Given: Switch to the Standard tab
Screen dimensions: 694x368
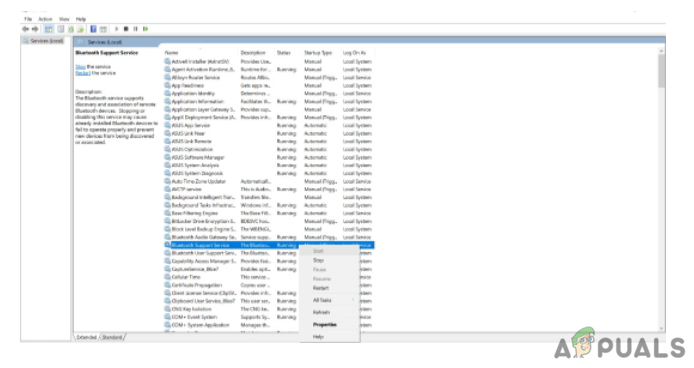Looking at the screenshot, I should pyautogui.click(x=112, y=337).
